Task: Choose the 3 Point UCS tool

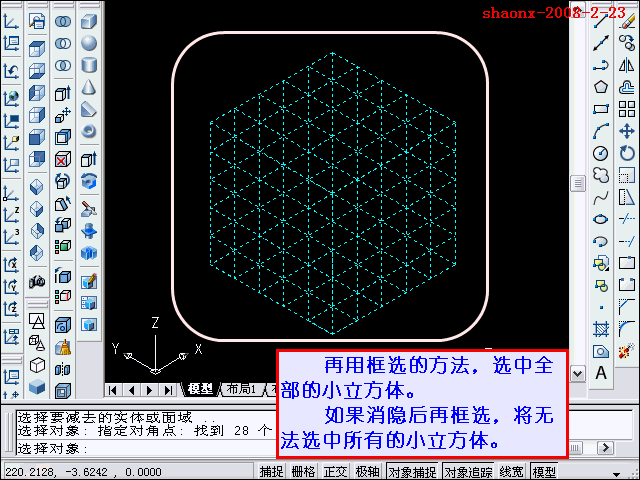Action: coord(11,238)
